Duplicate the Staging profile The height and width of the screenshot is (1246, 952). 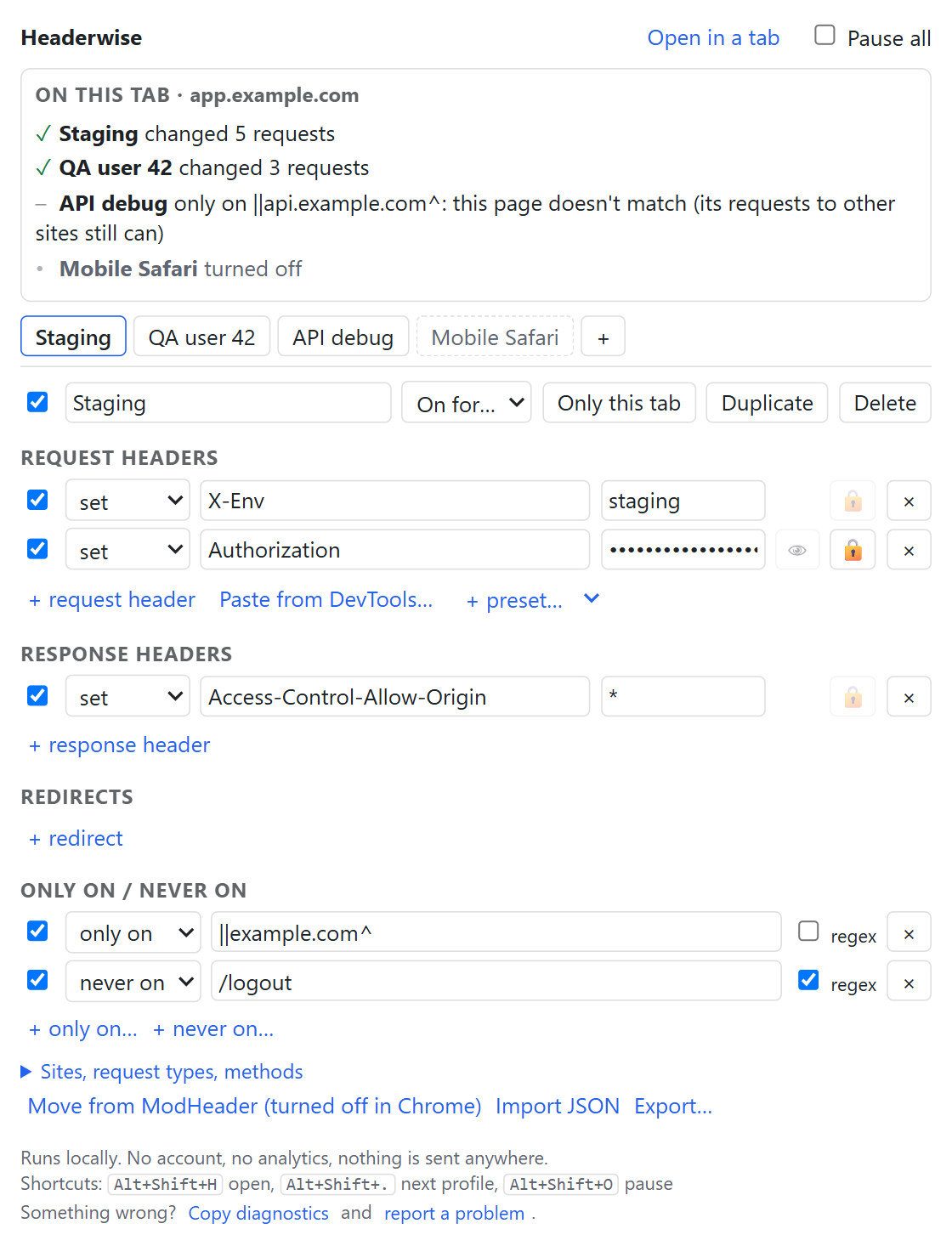pyautogui.click(x=768, y=403)
